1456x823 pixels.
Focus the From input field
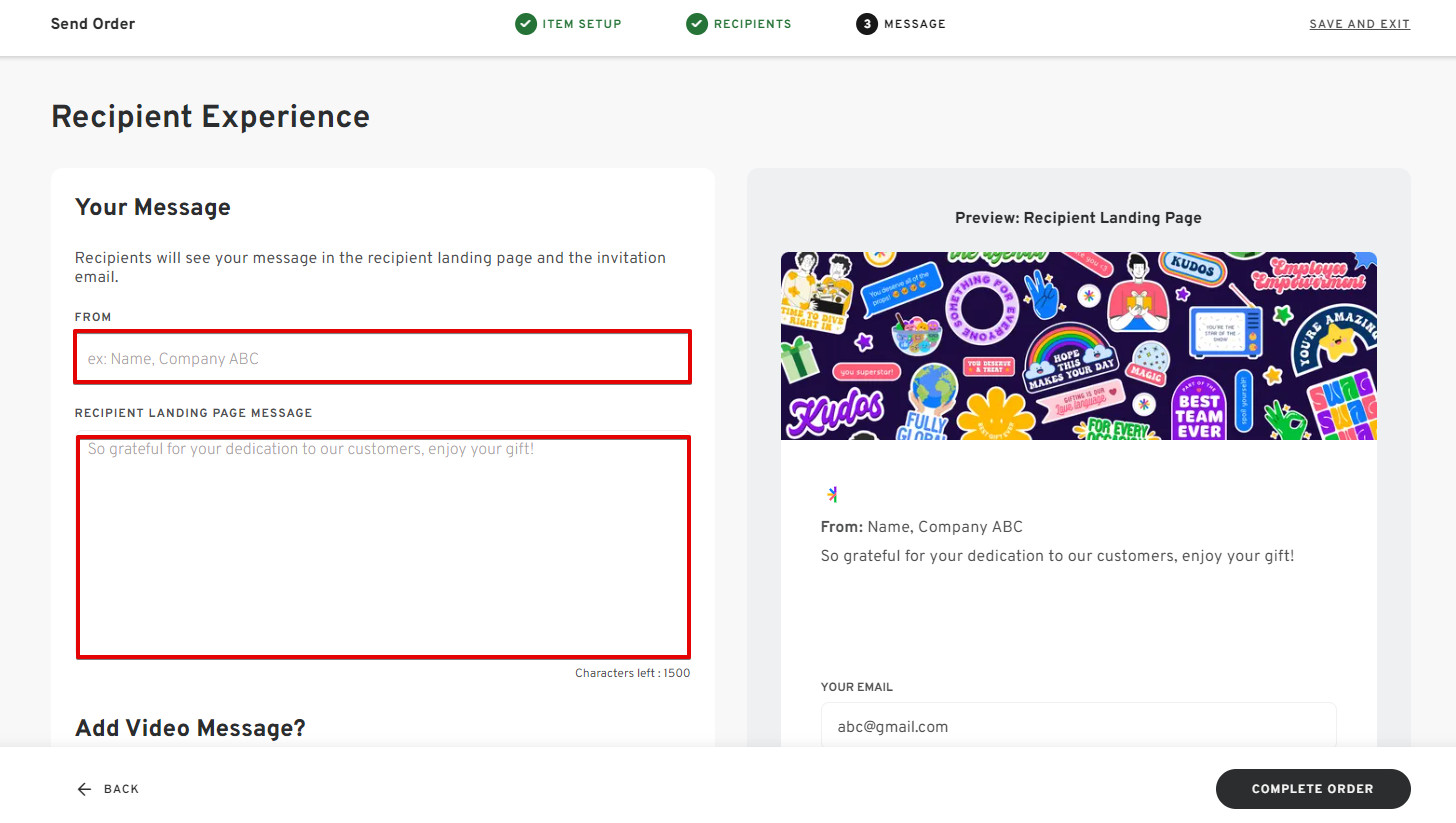tap(382, 358)
